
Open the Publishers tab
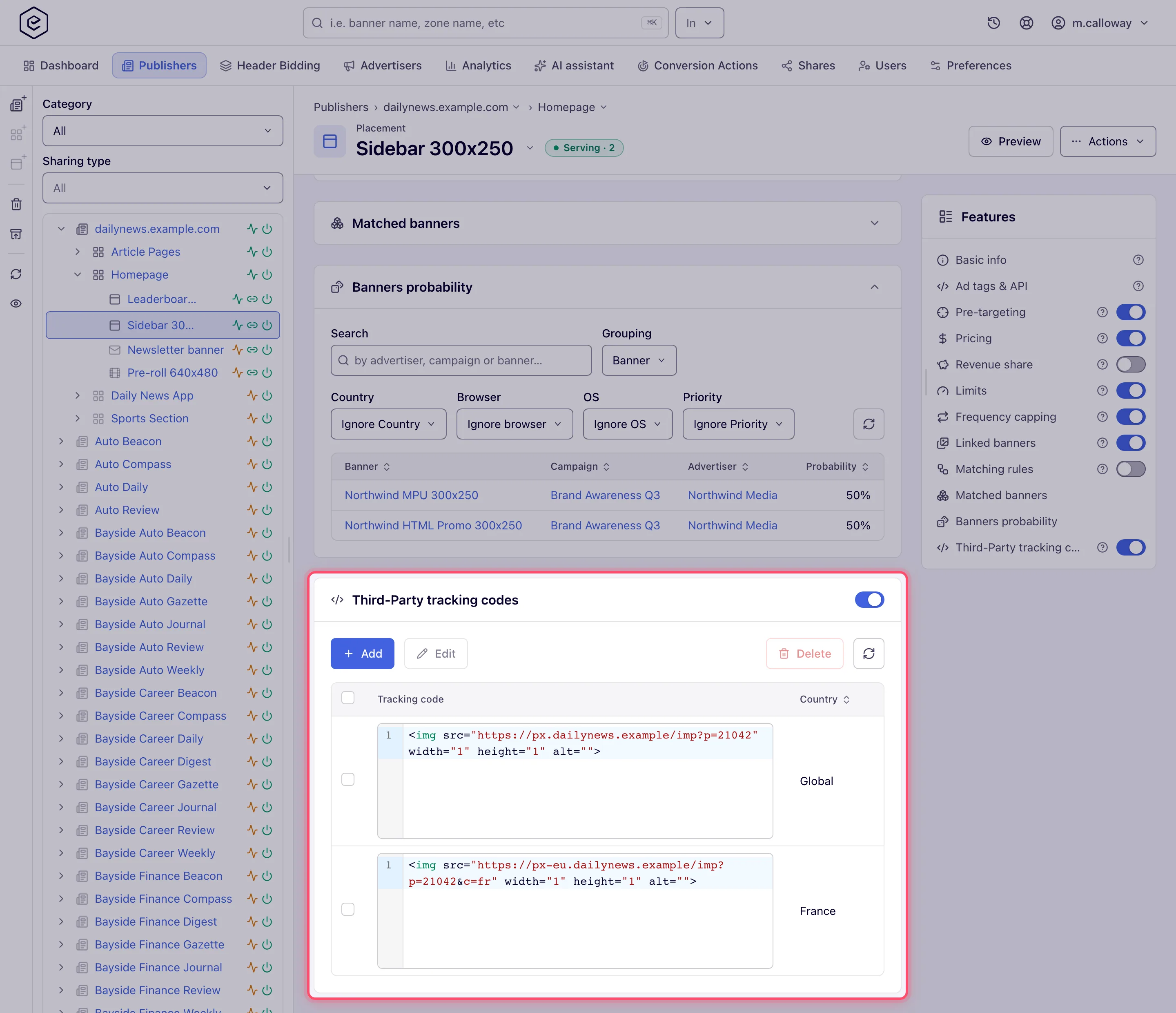pyautogui.click(x=159, y=65)
